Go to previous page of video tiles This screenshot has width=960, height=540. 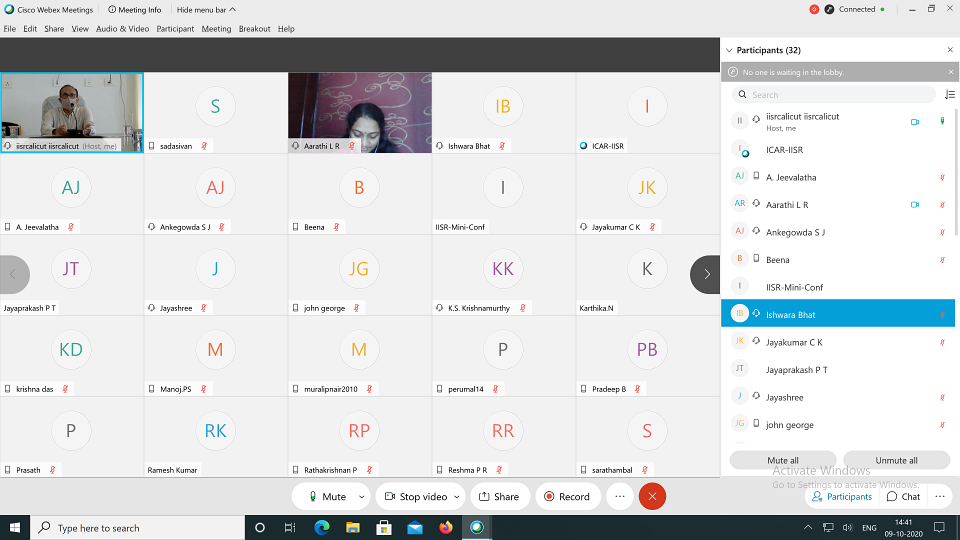(14, 274)
